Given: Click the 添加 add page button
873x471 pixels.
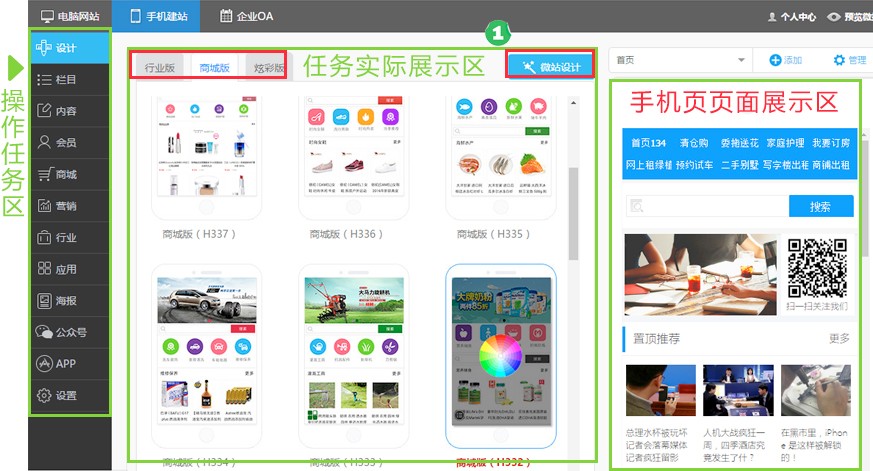Looking at the screenshot, I should [785, 60].
